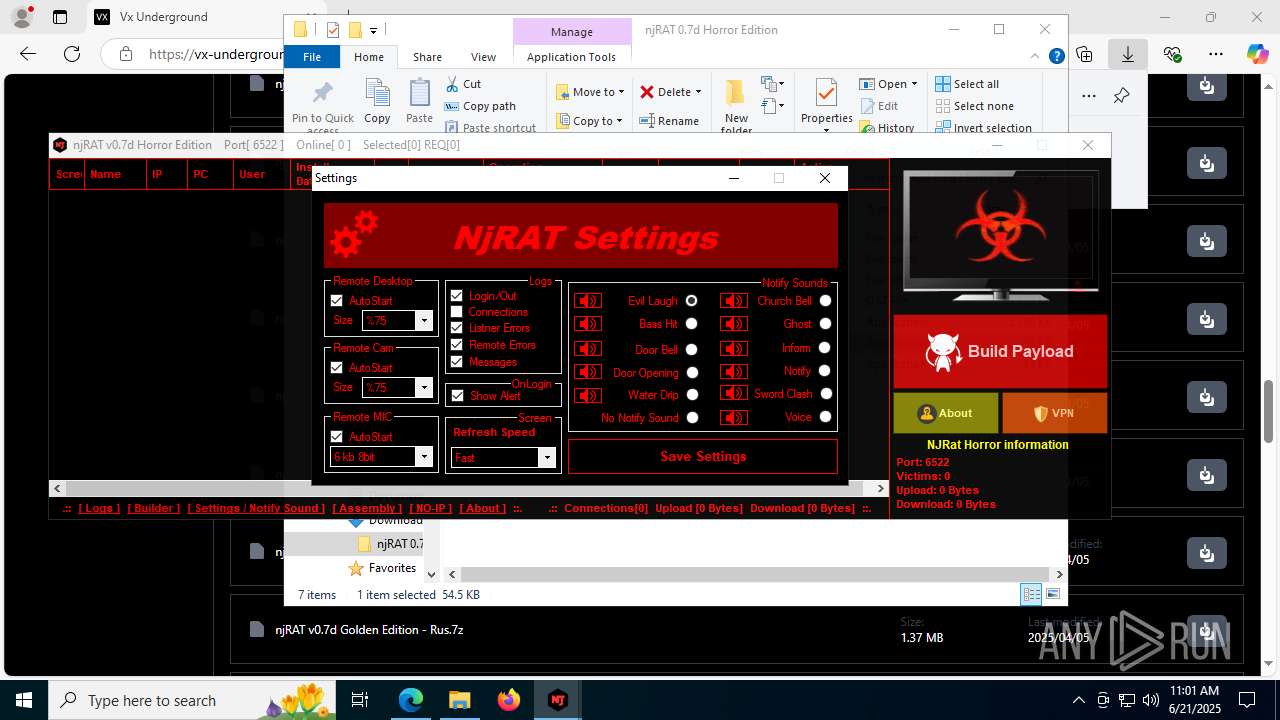Screen dimensions: 1280x720
Task: Switch to Share tab in Explorer
Action: tap(427, 57)
